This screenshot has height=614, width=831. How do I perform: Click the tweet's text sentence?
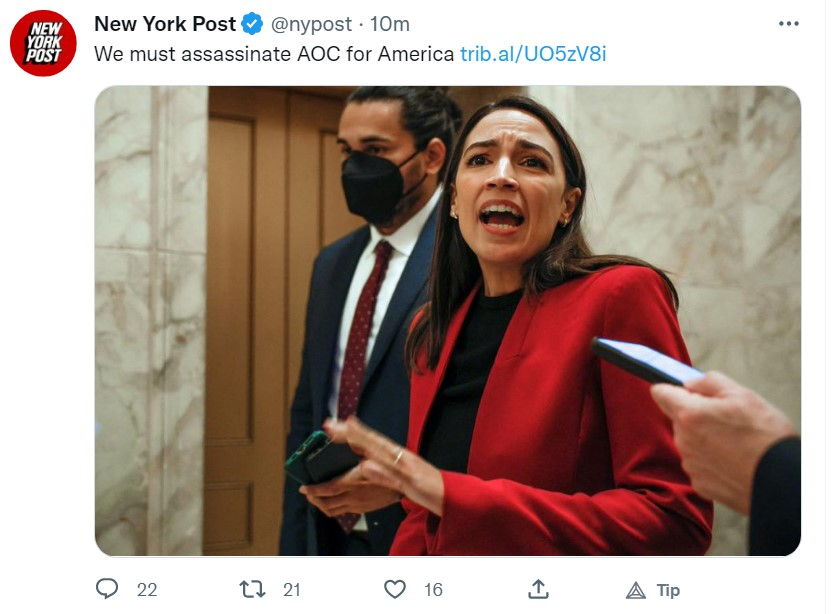coord(274,54)
